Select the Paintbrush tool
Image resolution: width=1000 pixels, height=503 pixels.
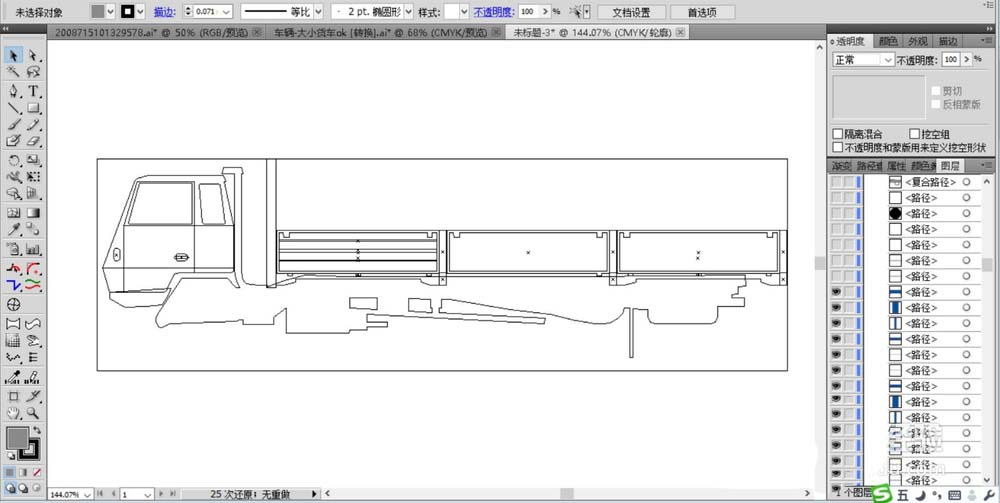click(x=14, y=125)
